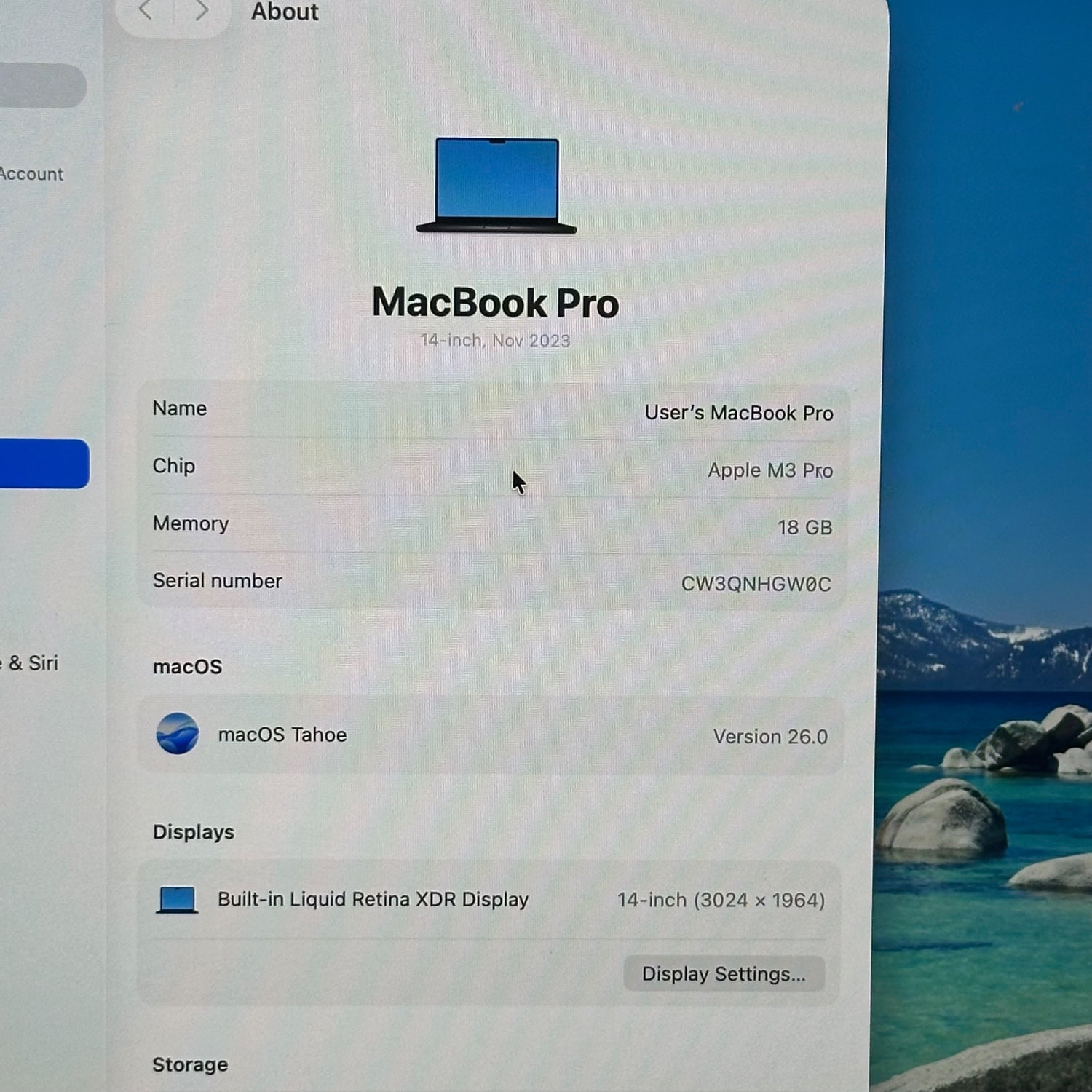Click 'Built-in Liquid Retina XDR Display' text
Image resolution: width=1092 pixels, height=1092 pixels.
click(x=373, y=900)
